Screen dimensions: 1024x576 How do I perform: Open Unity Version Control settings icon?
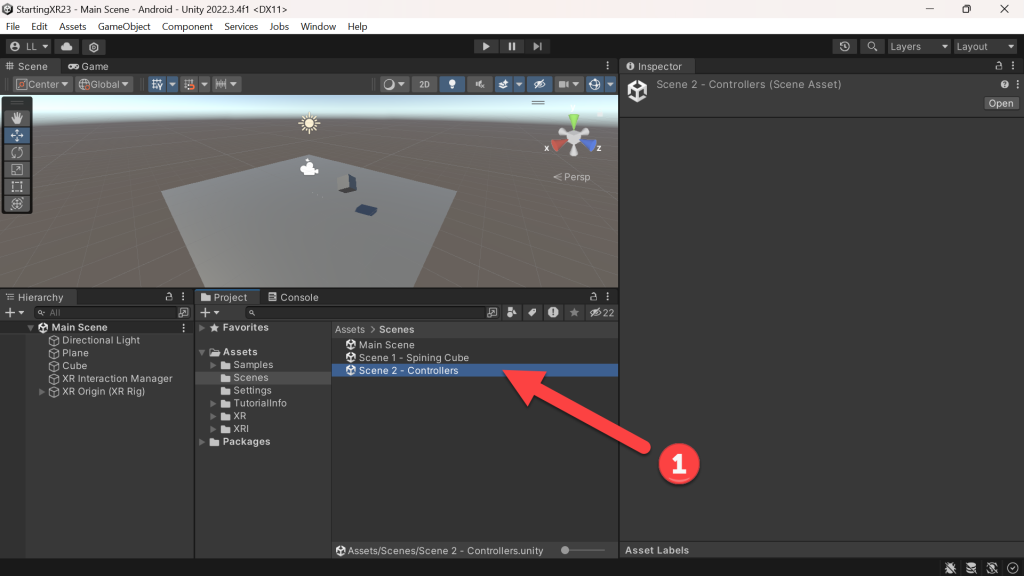[x=94, y=46]
